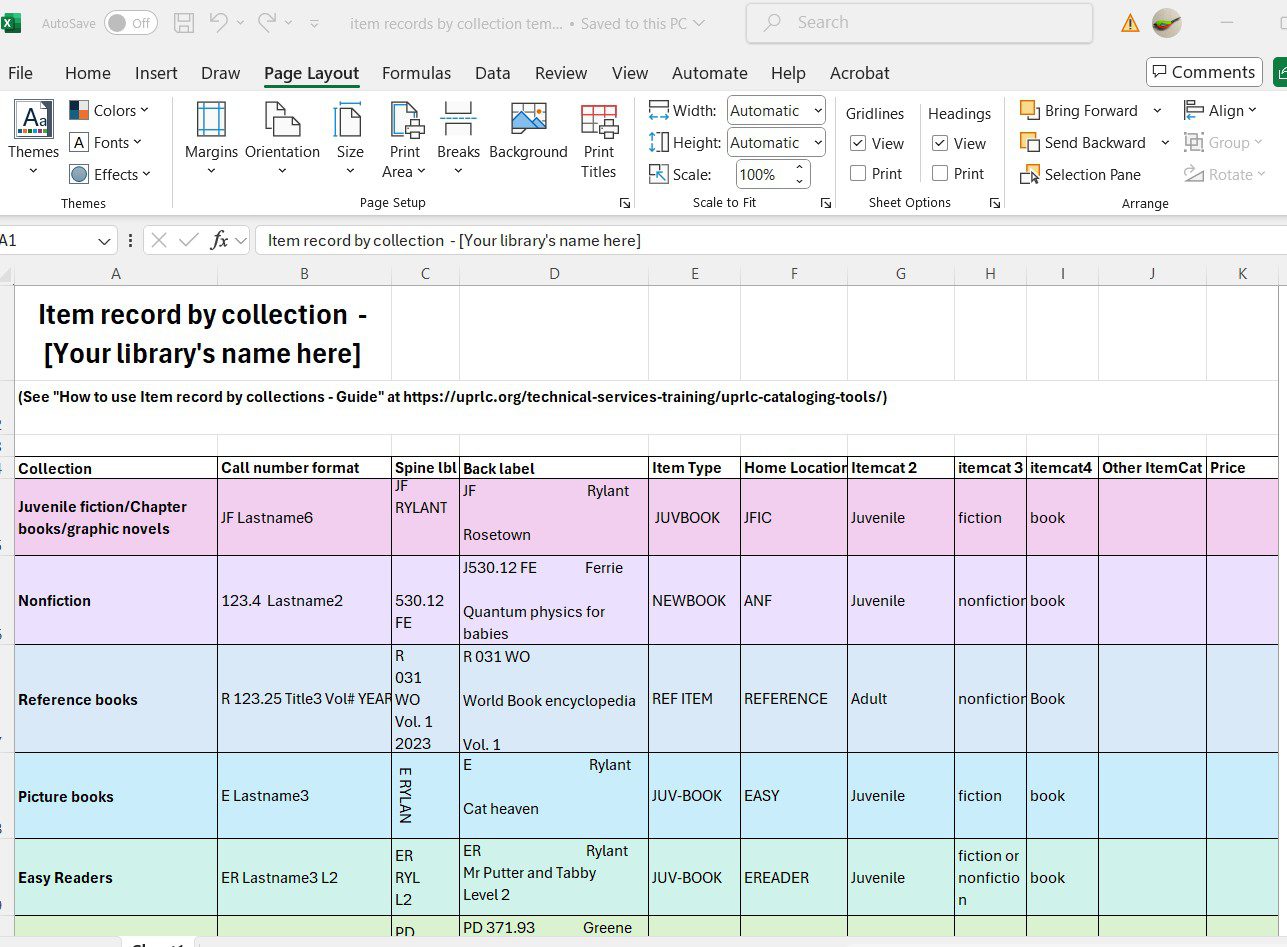The image size is (1287, 947).
Task: Open the Selection Pane
Action: [1081, 174]
